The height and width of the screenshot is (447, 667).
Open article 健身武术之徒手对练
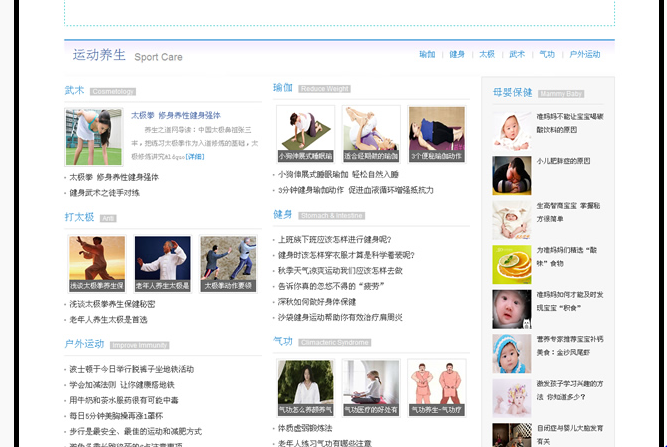click(105, 193)
